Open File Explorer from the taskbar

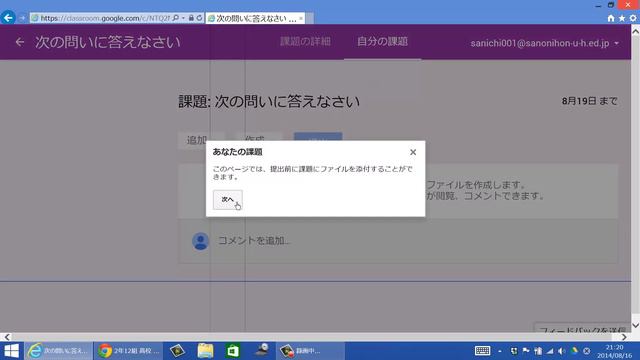coord(205,351)
